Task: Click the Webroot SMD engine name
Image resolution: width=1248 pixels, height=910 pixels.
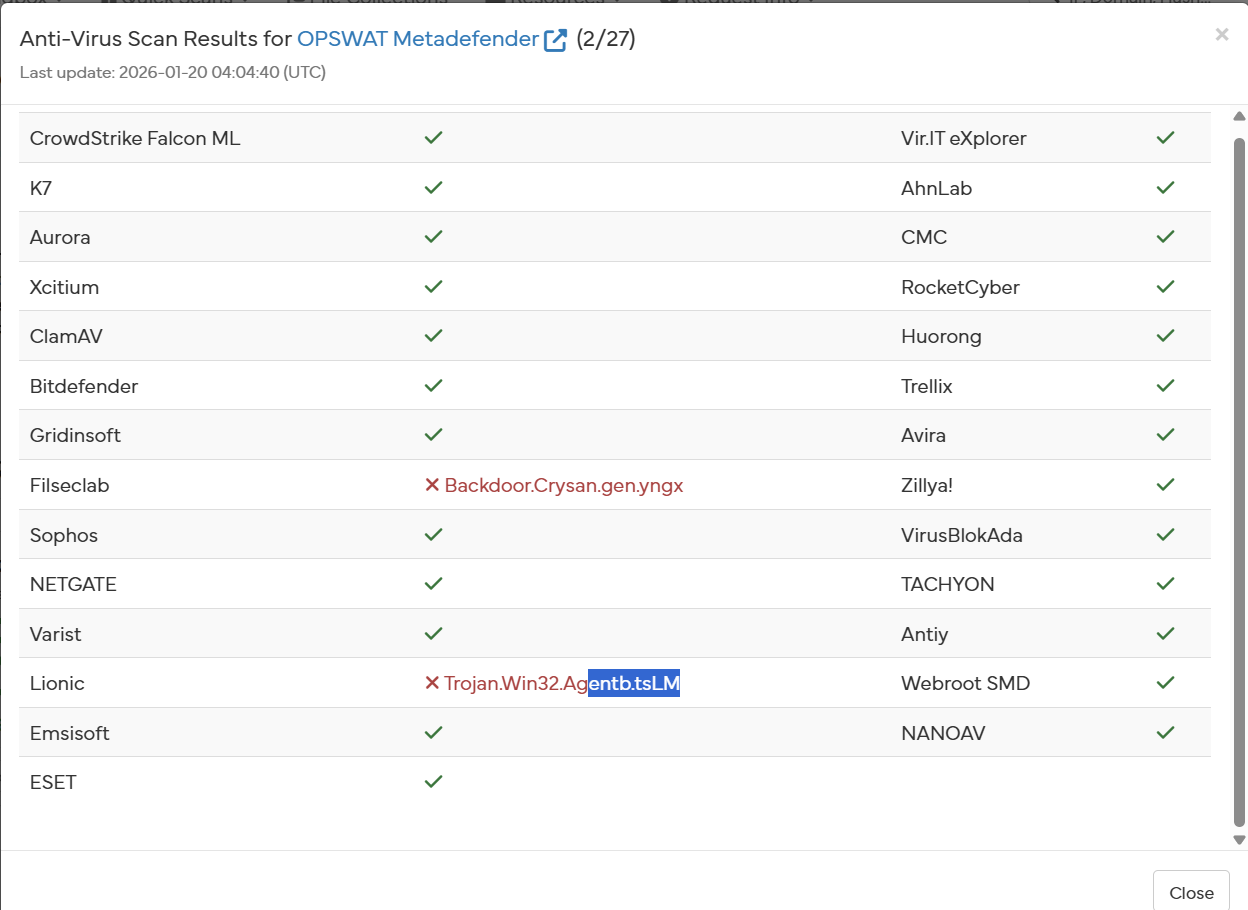Action: pyautogui.click(x=966, y=684)
